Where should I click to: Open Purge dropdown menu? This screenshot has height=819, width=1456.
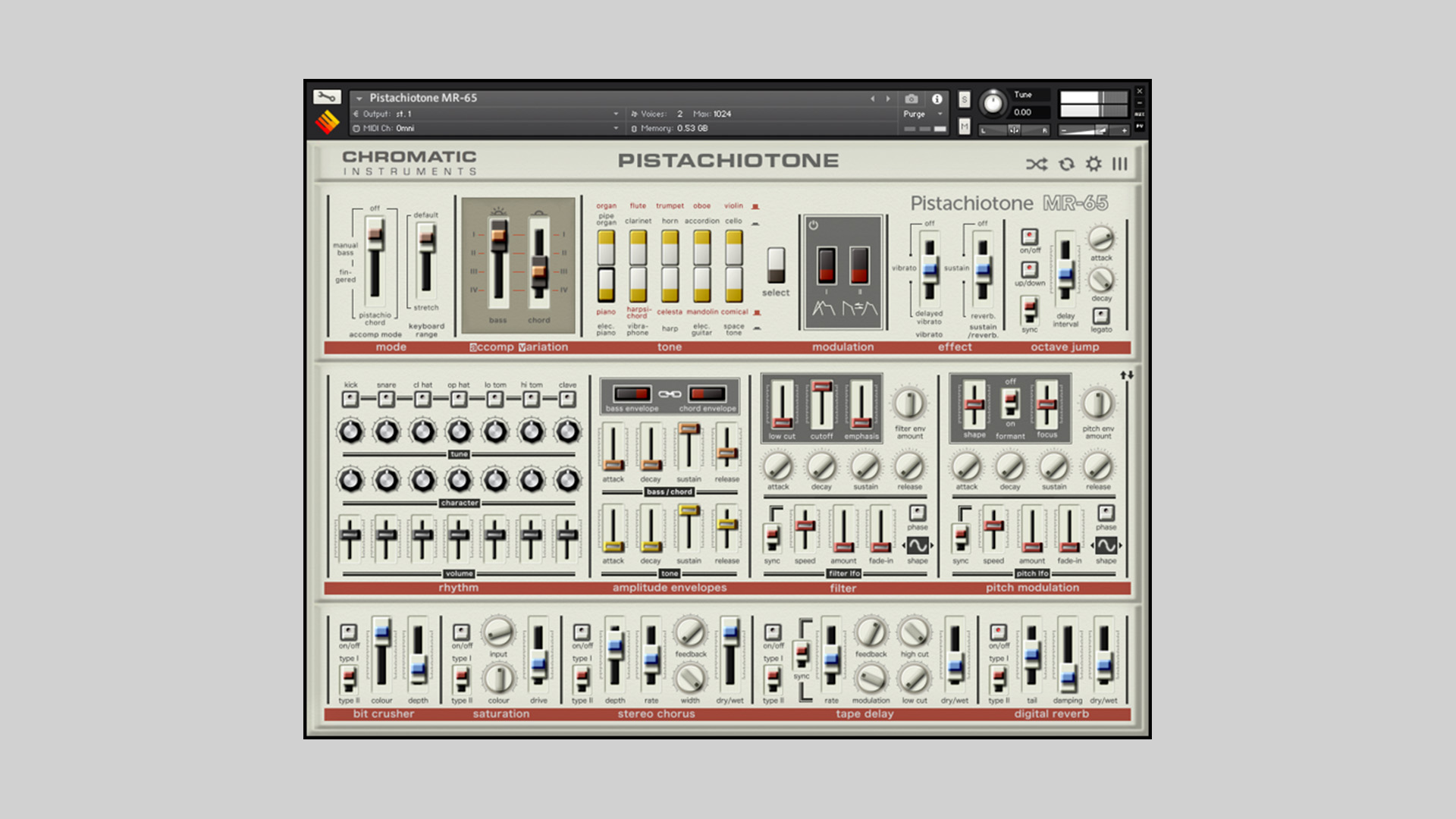click(x=923, y=114)
